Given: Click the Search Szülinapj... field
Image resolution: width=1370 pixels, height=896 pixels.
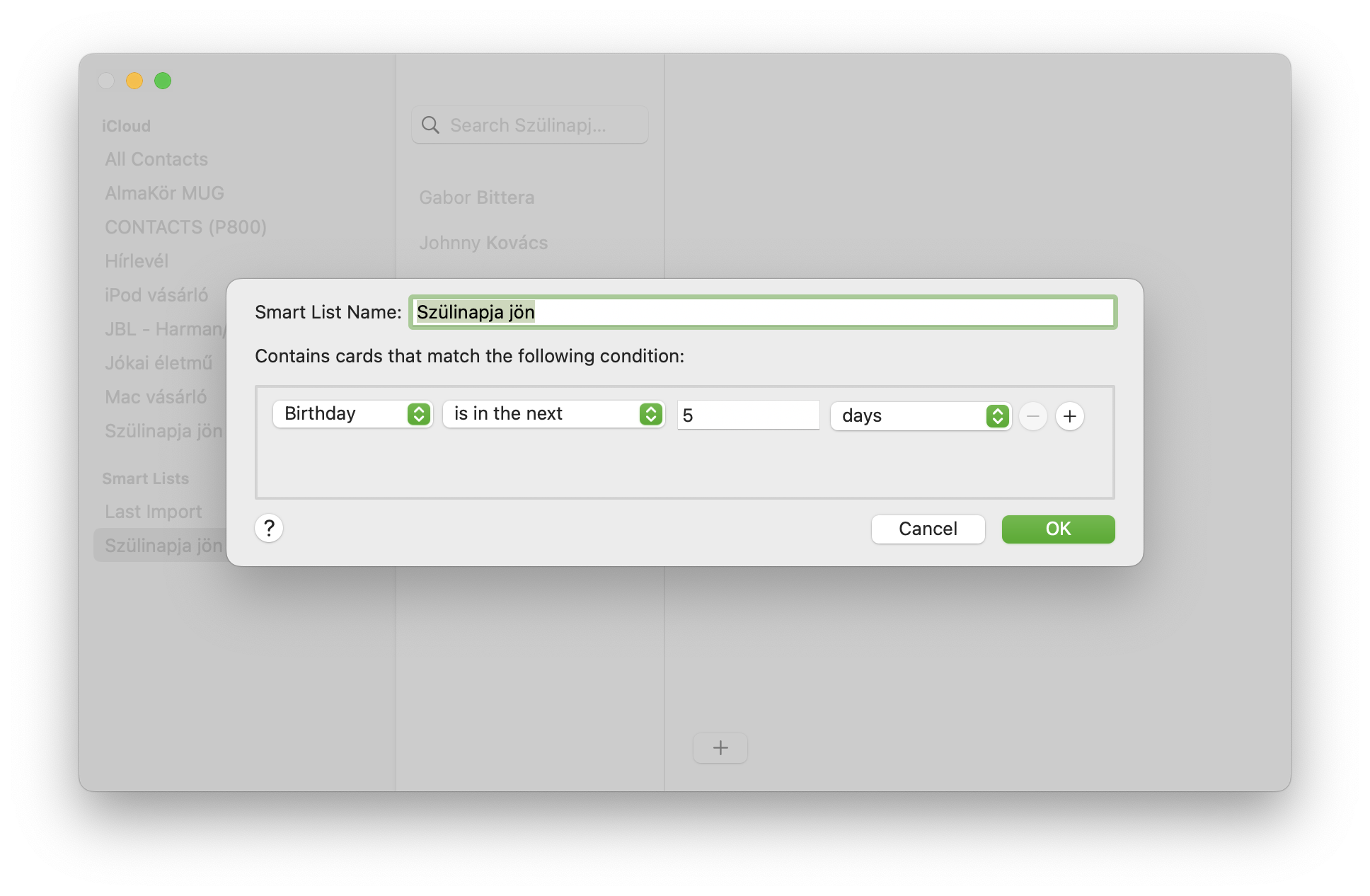Looking at the screenshot, I should pos(530,125).
